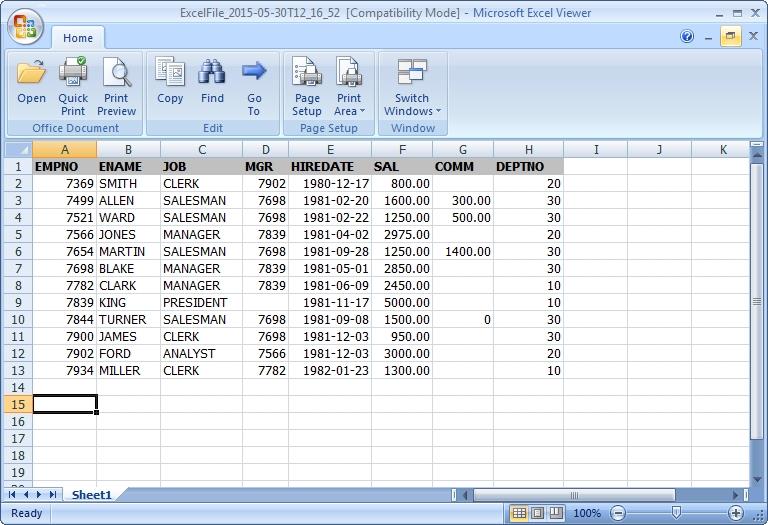This screenshot has width=768, height=525.
Task: Open the help question mark icon
Action: pyautogui.click(x=687, y=37)
